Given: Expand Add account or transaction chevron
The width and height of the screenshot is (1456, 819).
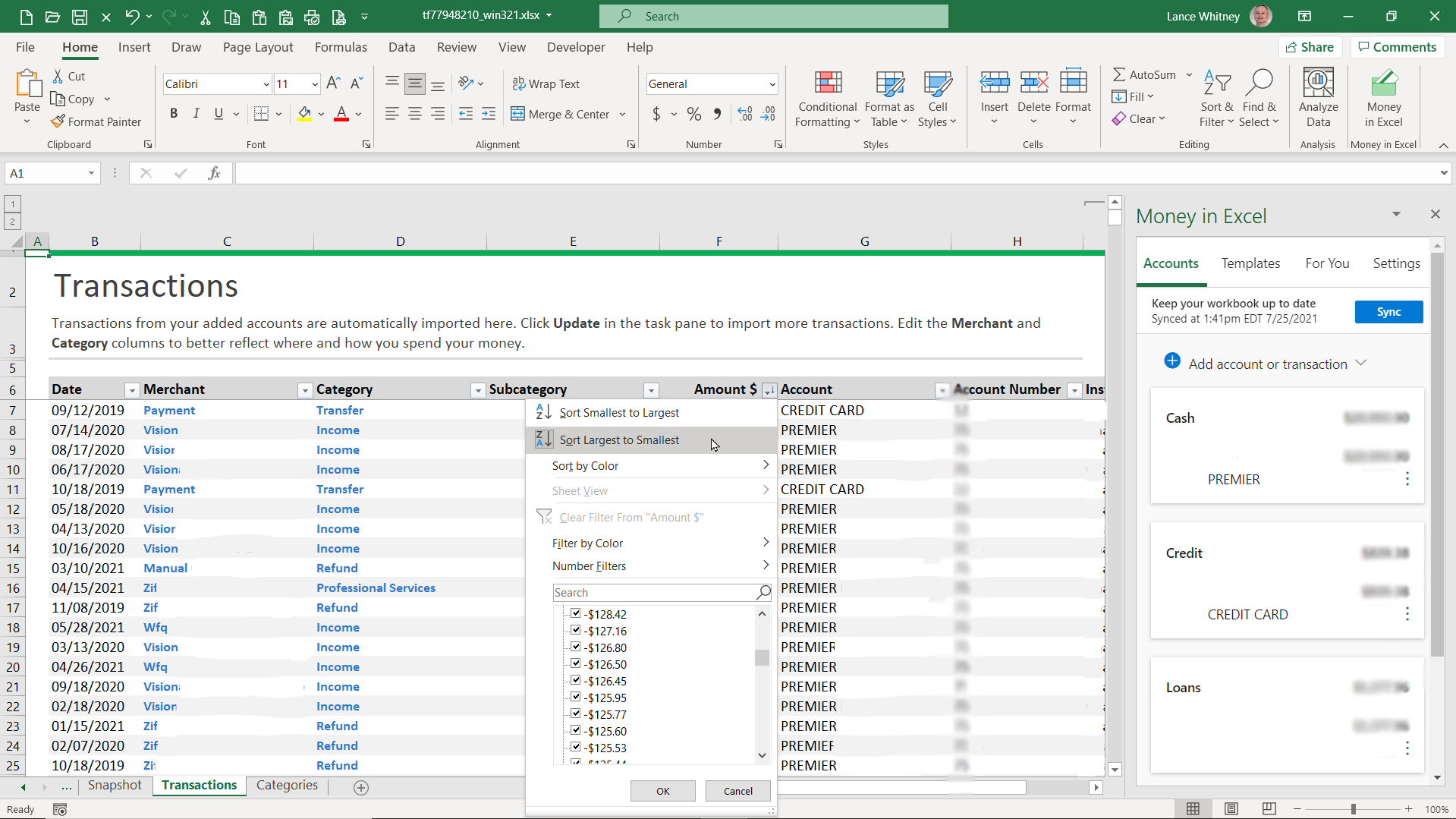Looking at the screenshot, I should (1360, 363).
